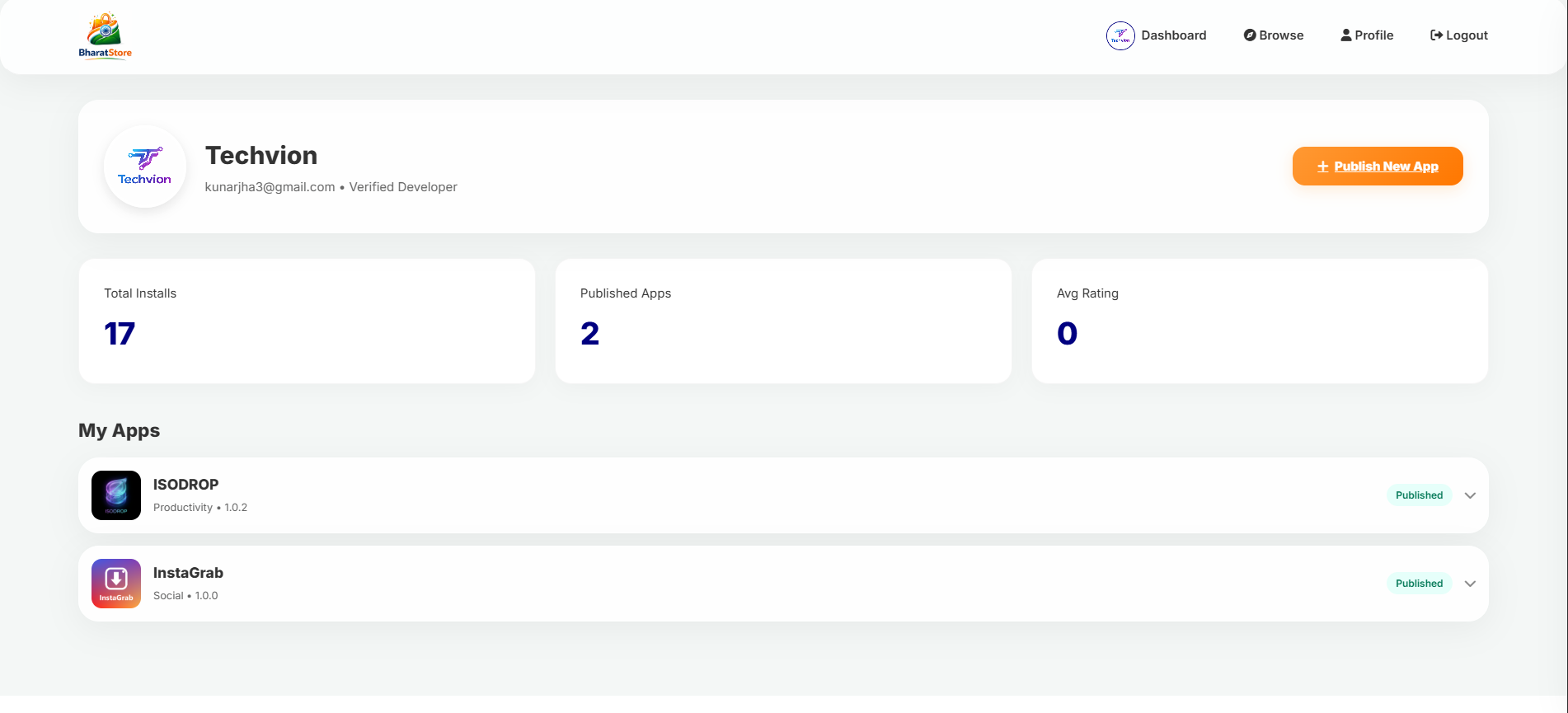Click the Techvion developer profile picture
This screenshot has height=713, width=1568.
coord(145,167)
